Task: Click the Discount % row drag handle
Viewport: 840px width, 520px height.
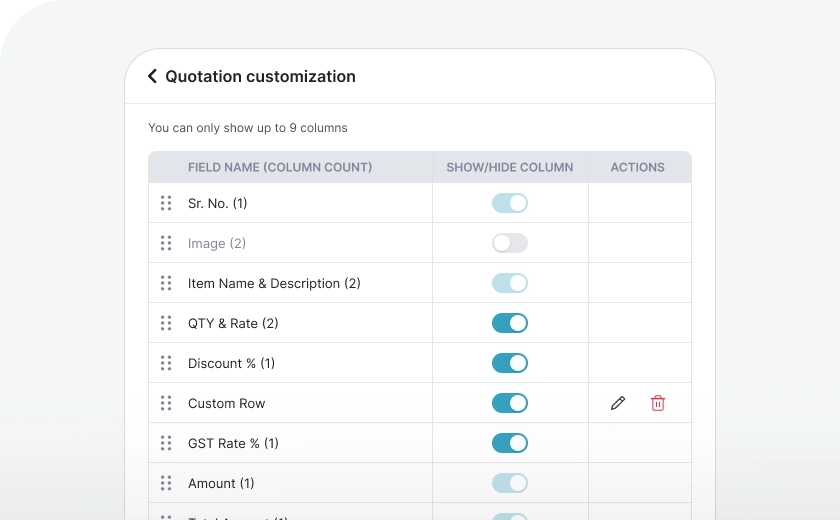Action: point(166,363)
